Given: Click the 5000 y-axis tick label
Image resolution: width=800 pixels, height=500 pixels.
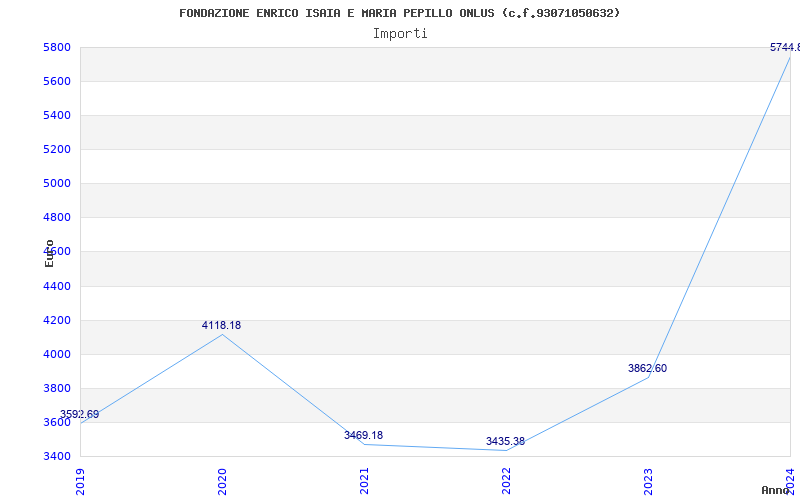Looking at the screenshot, I should [57, 183].
